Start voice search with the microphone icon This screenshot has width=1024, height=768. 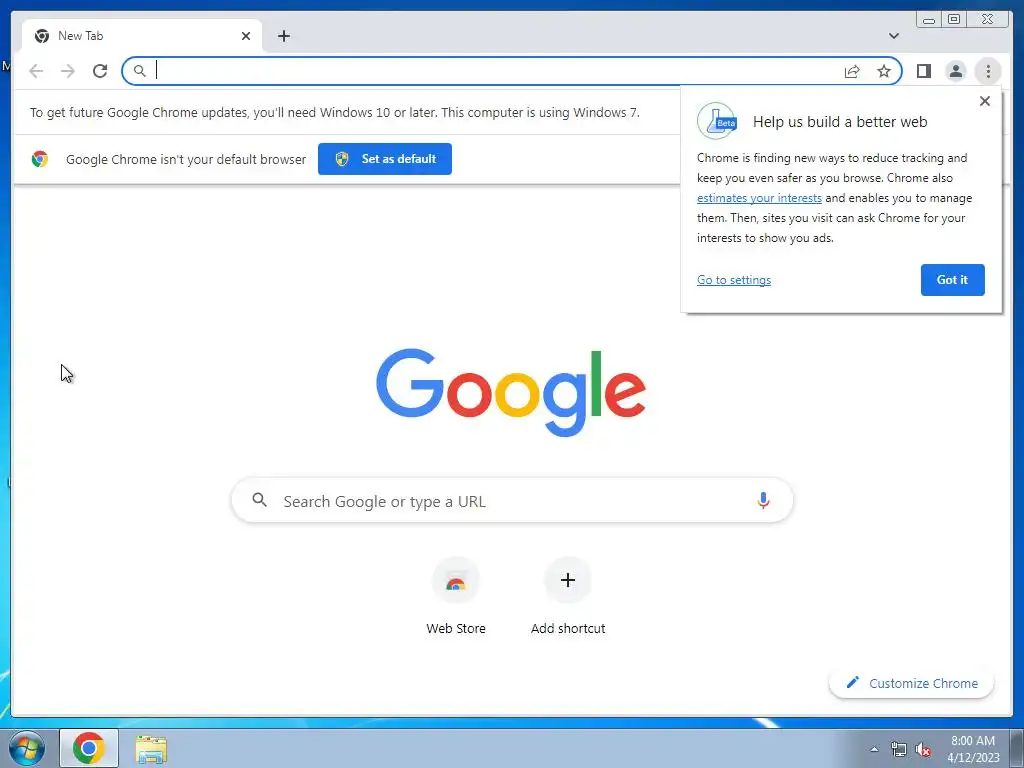click(x=763, y=501)
